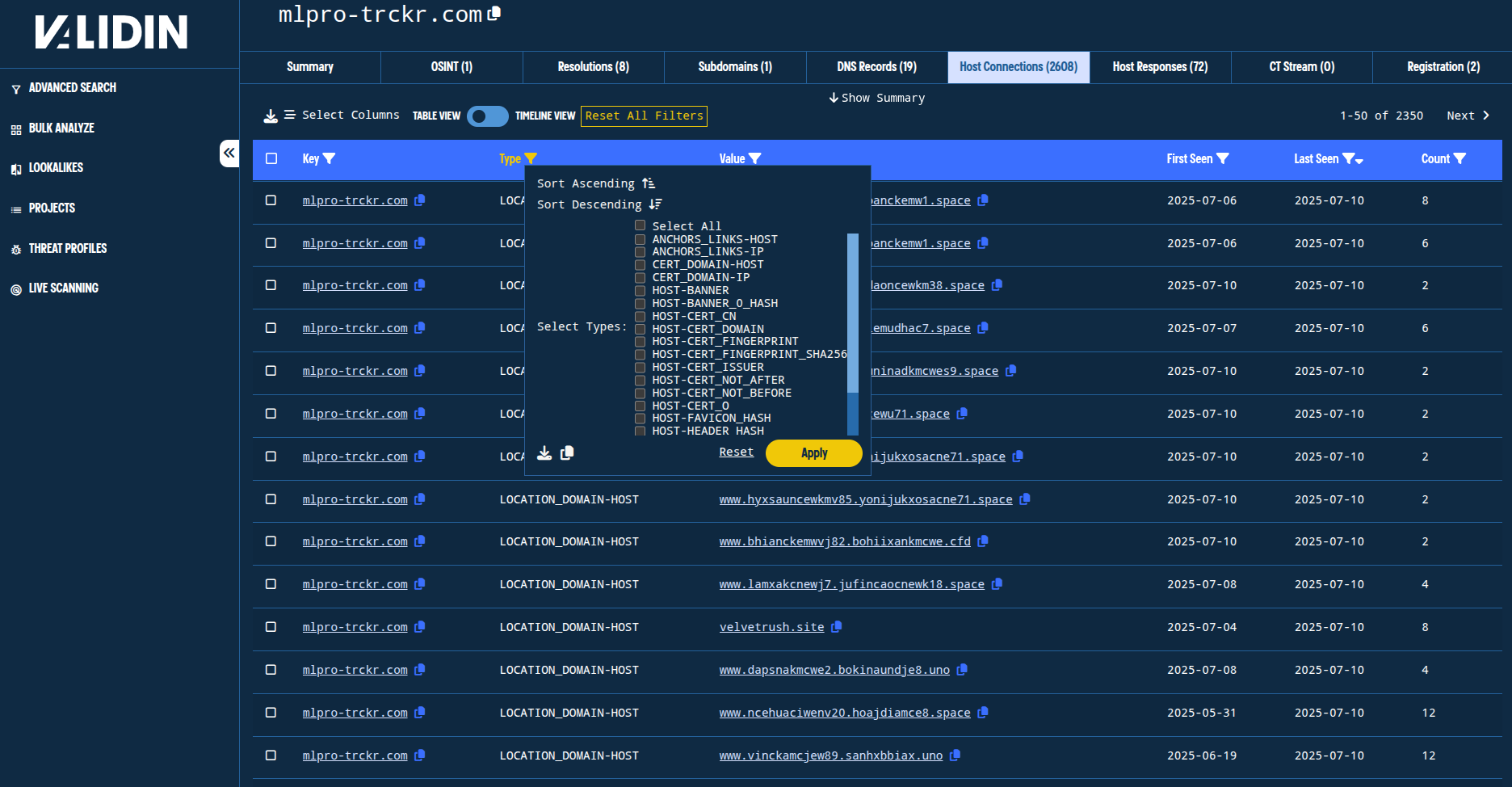Copy the mlpro-trckr.com page title
Image resolution: width=1512 pixels, height=787 pixels.
494,13
